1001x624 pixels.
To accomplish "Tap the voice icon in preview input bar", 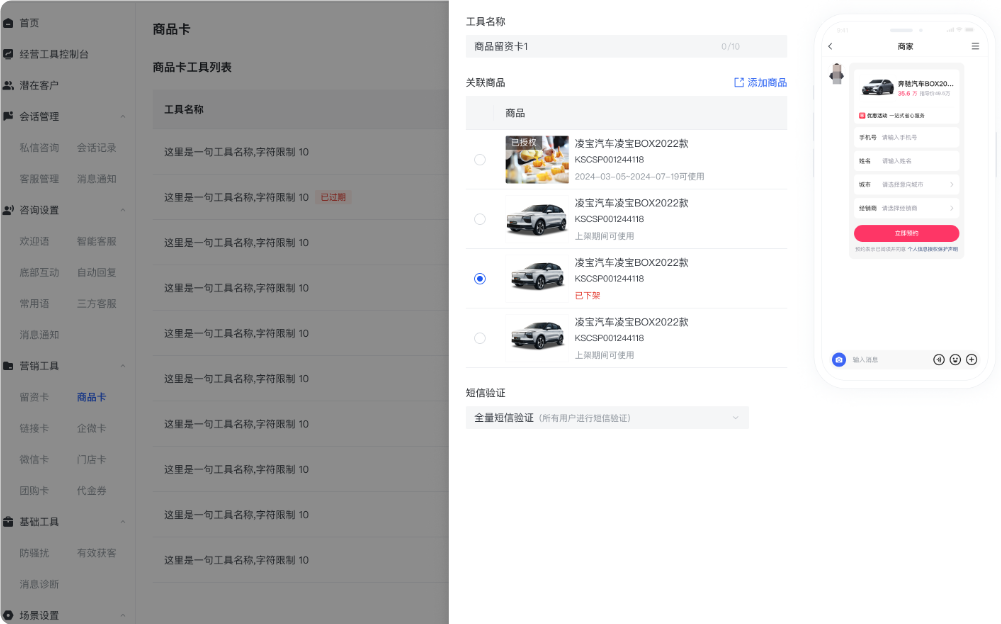I will coord(938,360).
